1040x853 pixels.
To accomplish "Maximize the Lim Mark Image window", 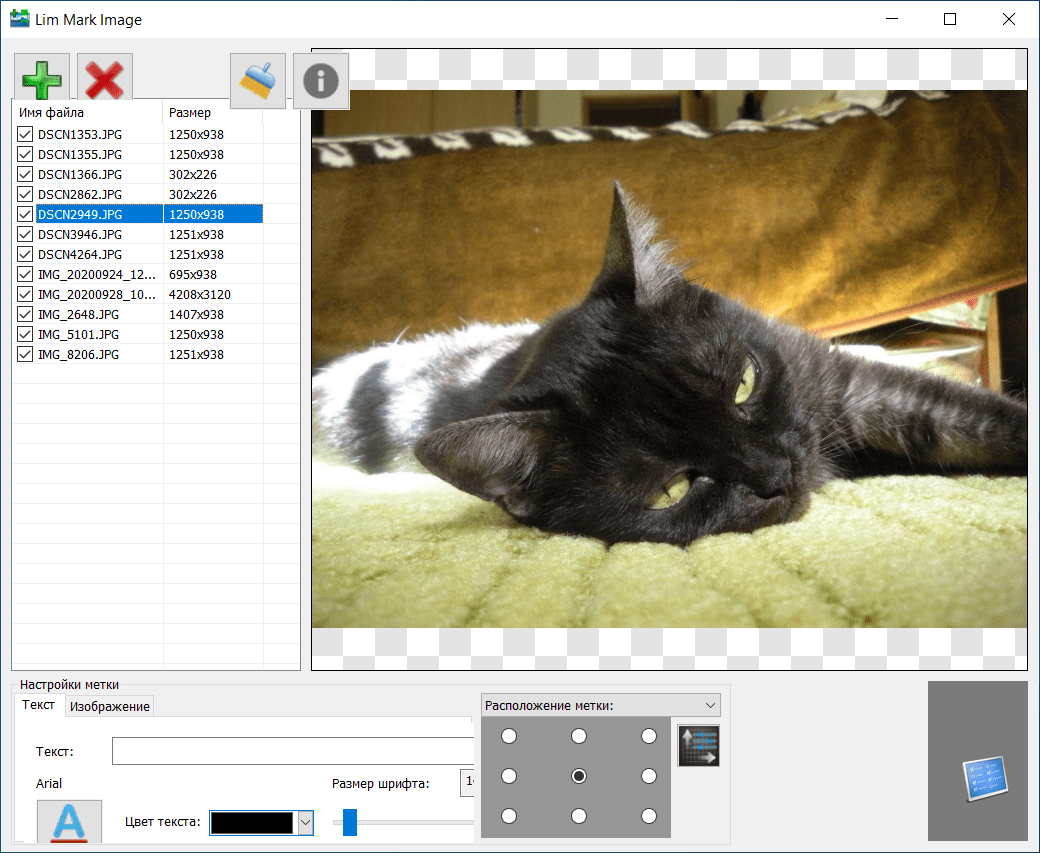I will pos(950,19).
